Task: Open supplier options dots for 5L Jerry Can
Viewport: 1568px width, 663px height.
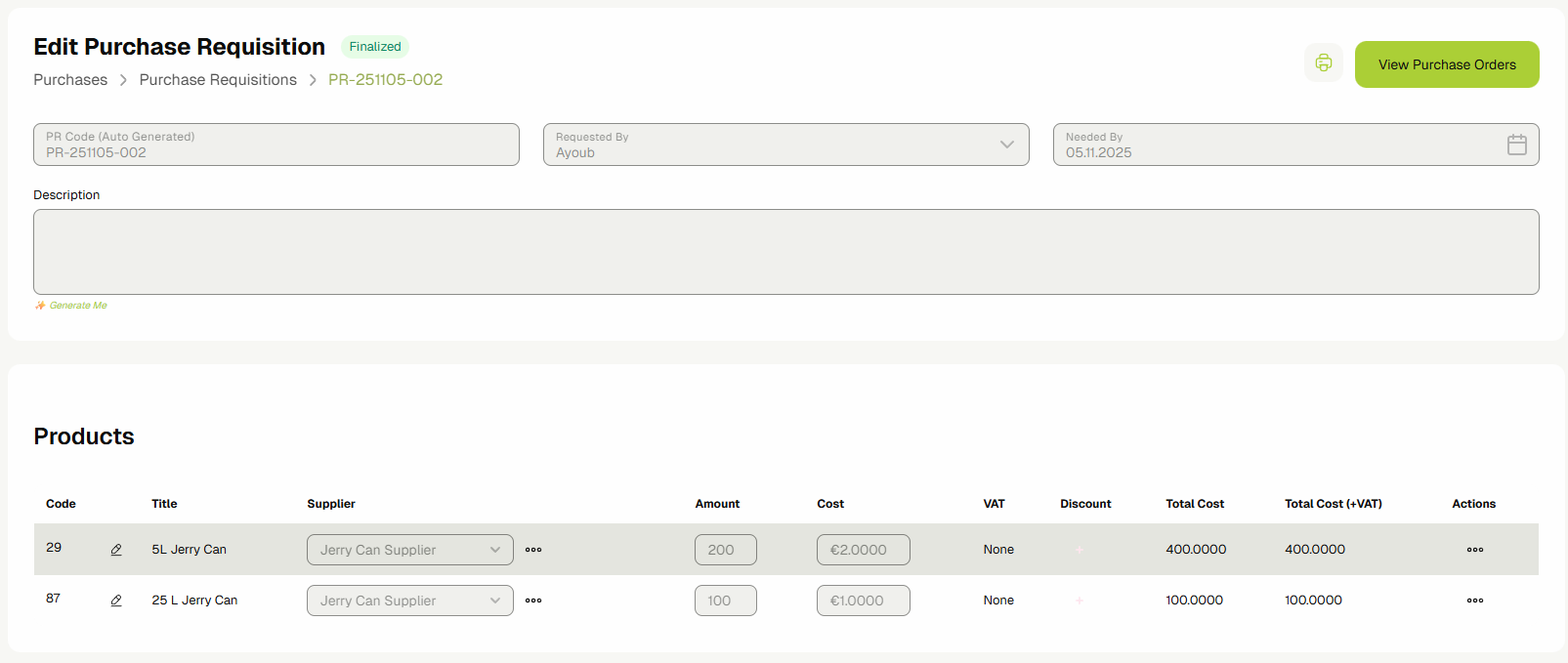Action: click(533, 550)
